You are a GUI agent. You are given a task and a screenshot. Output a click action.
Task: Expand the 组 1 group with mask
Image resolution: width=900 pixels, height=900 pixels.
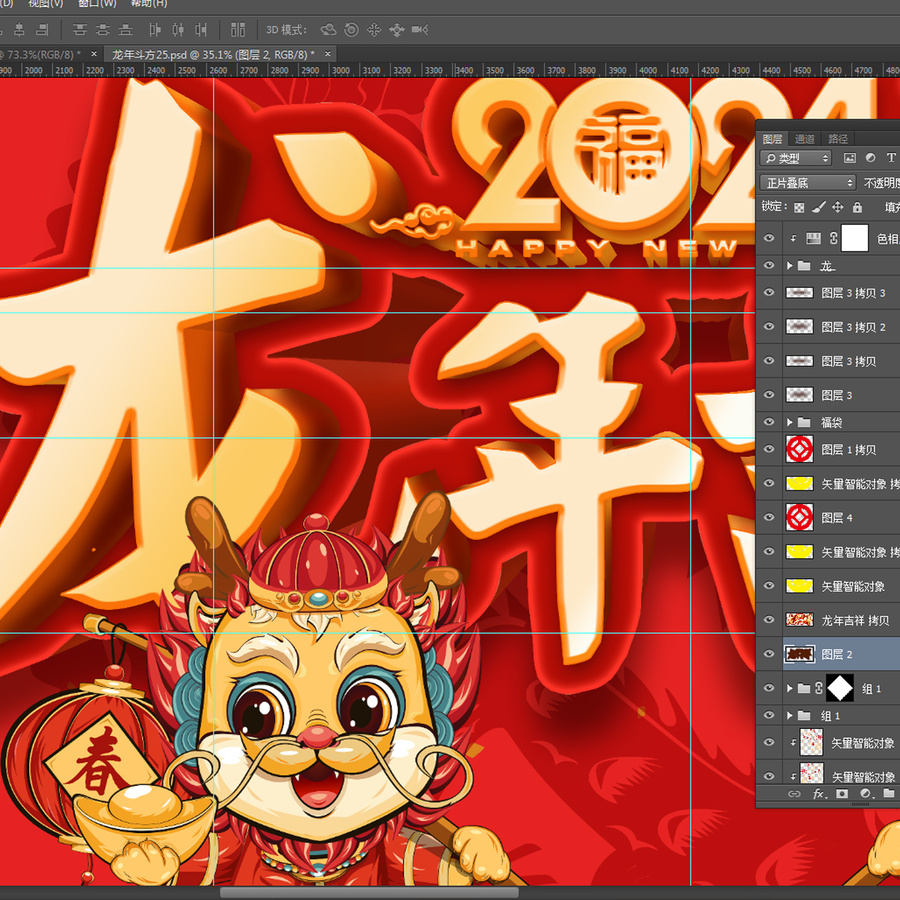coord(790,688)
